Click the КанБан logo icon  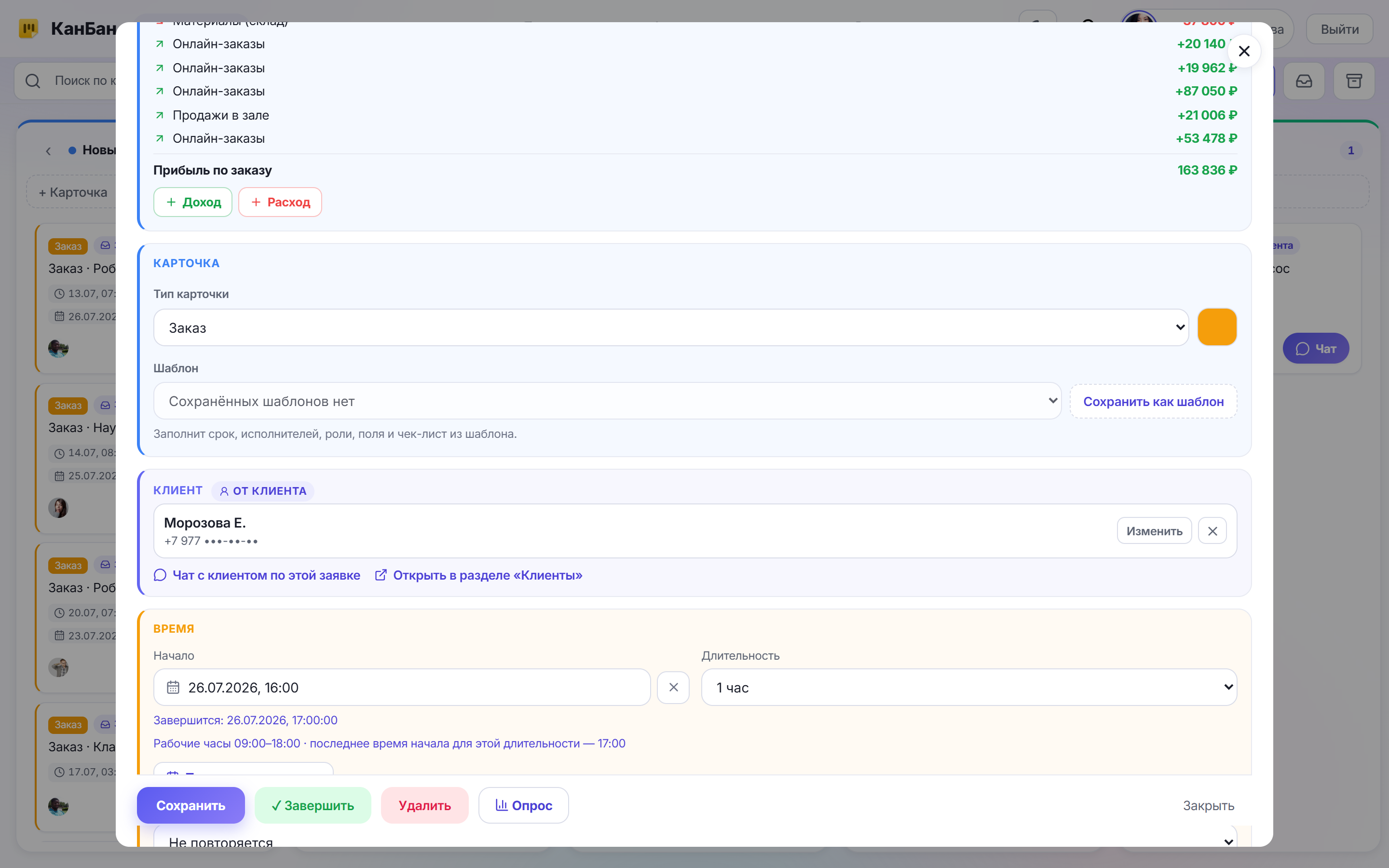click(28, 28)
